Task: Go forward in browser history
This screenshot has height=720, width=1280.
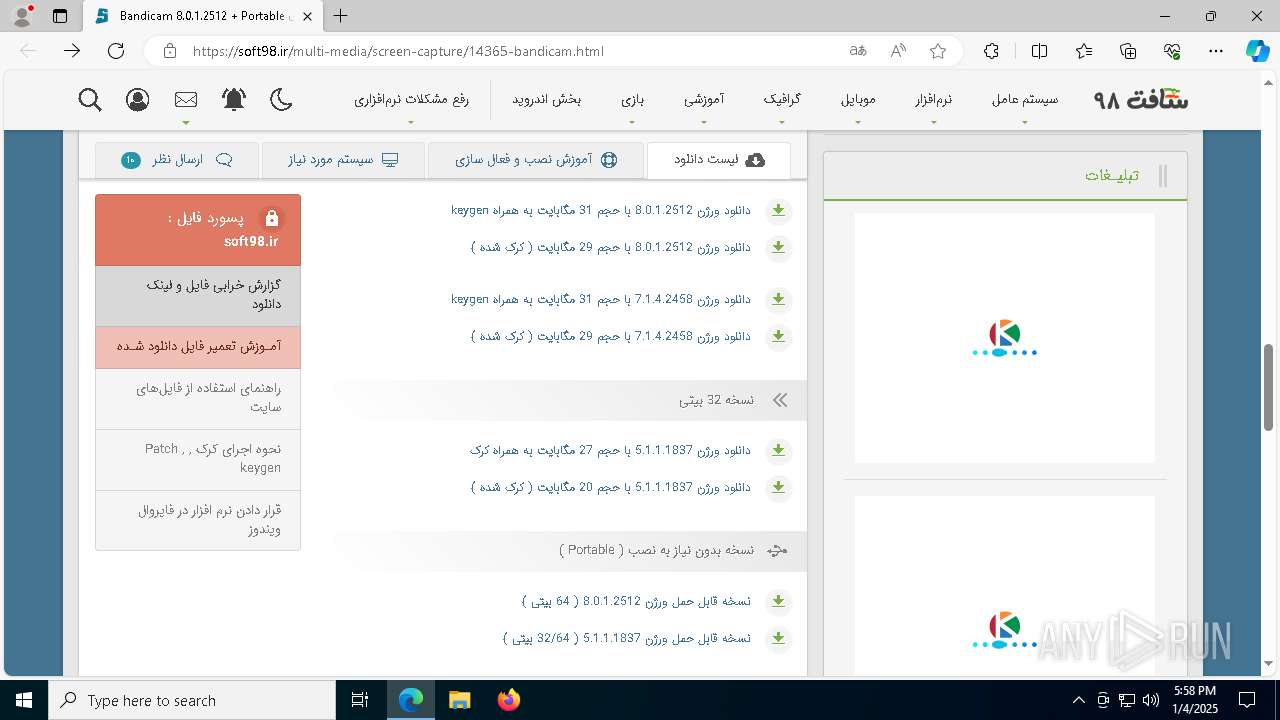Action: [72, 51]
